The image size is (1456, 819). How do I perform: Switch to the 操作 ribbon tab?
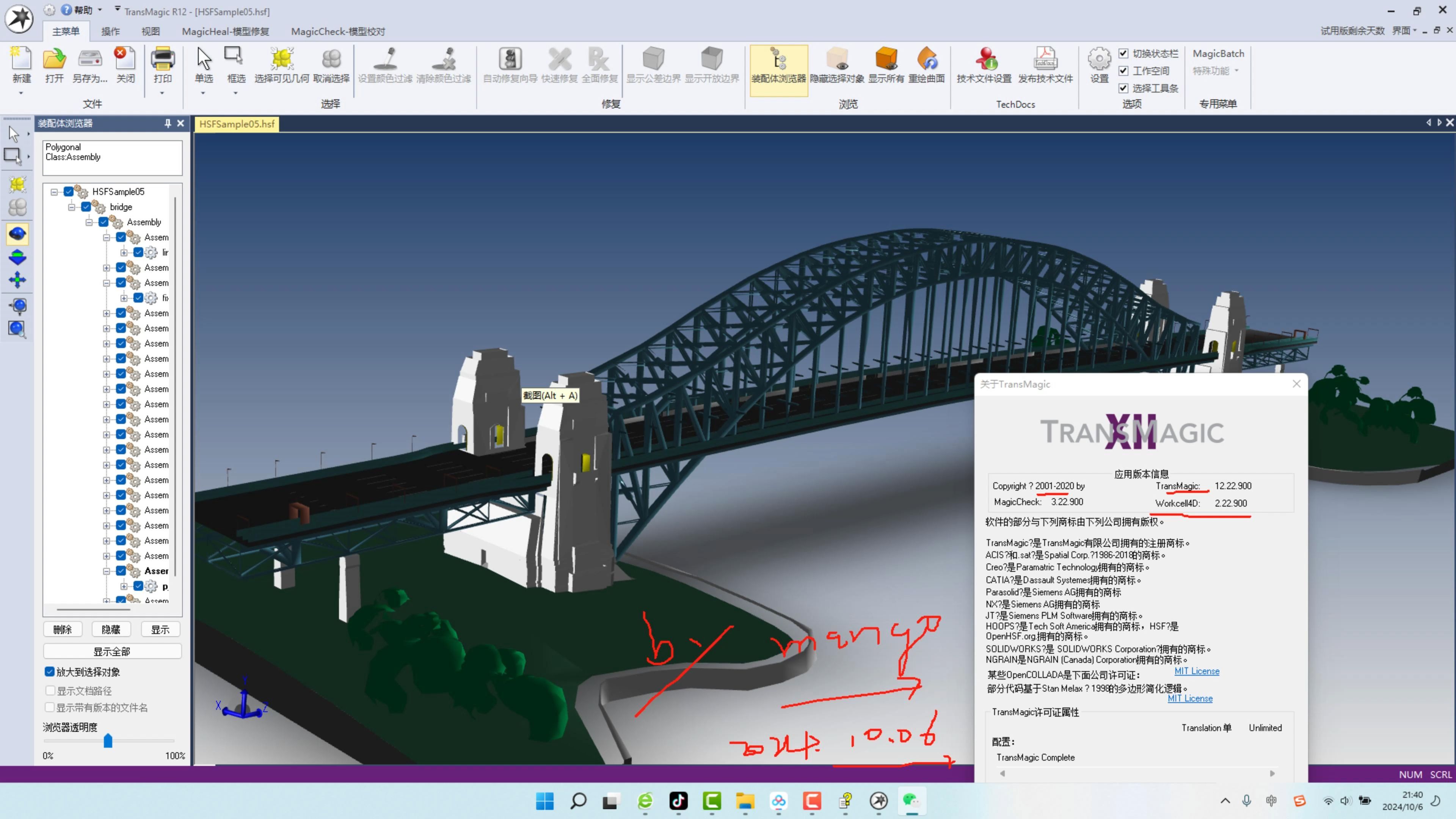tap(110, 31)
